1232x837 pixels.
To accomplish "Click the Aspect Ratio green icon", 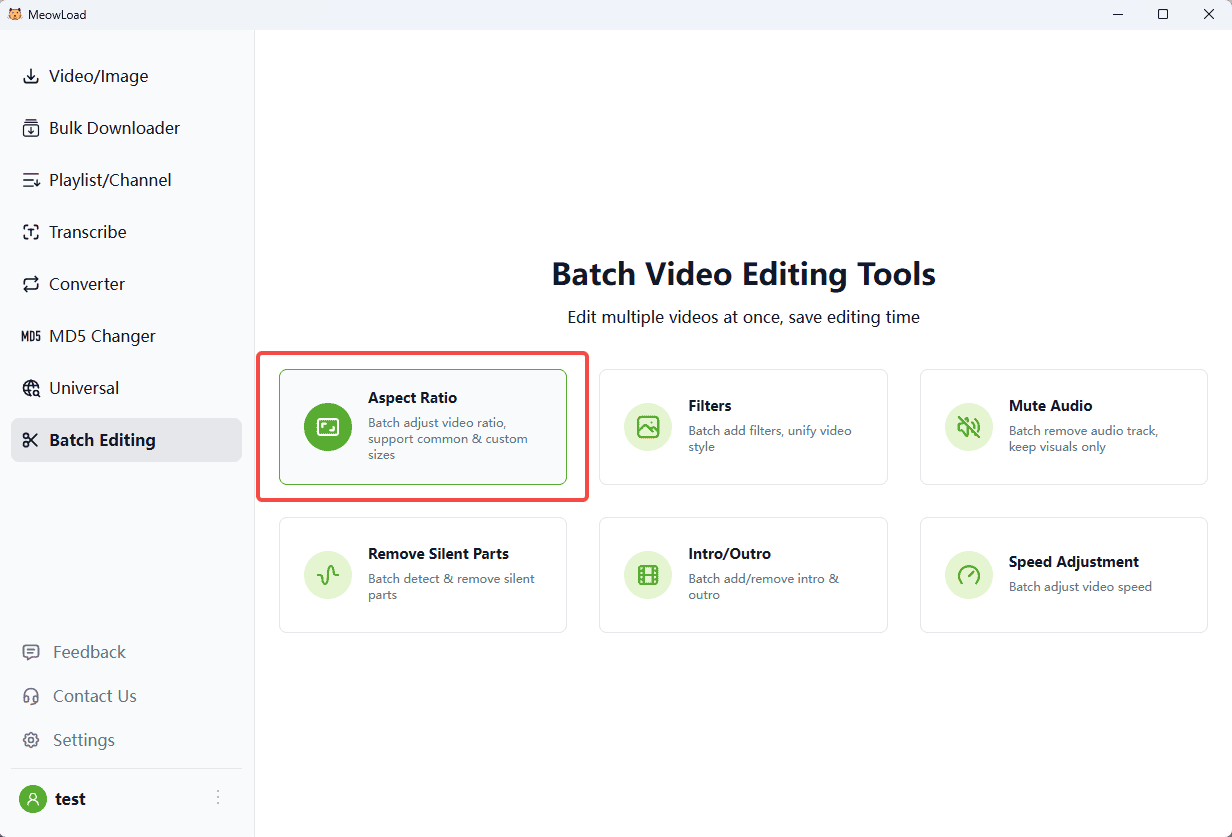I will click(328, 427).
